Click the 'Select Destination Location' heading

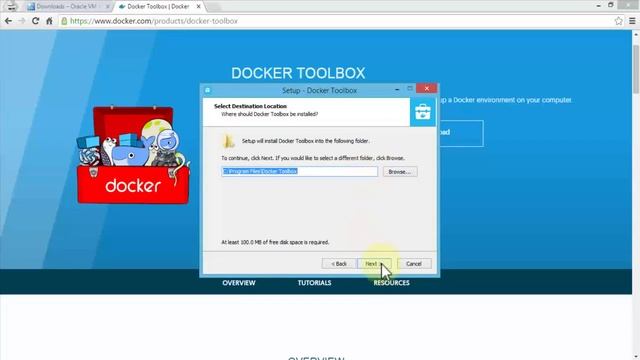250,106
